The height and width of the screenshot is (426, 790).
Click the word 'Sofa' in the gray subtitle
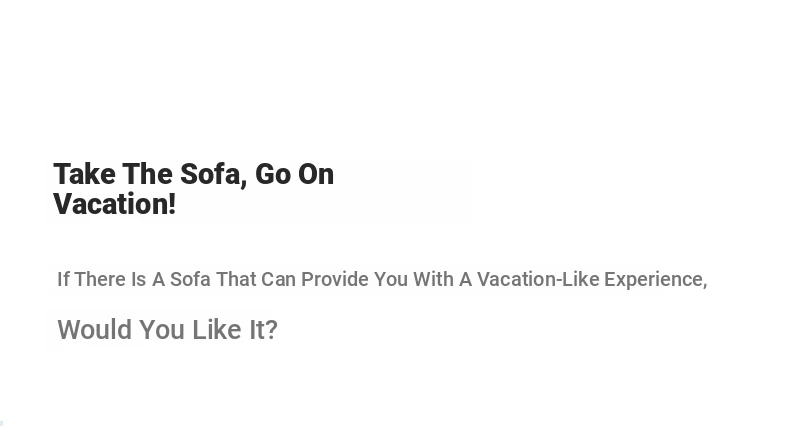(x=190, y=279)
